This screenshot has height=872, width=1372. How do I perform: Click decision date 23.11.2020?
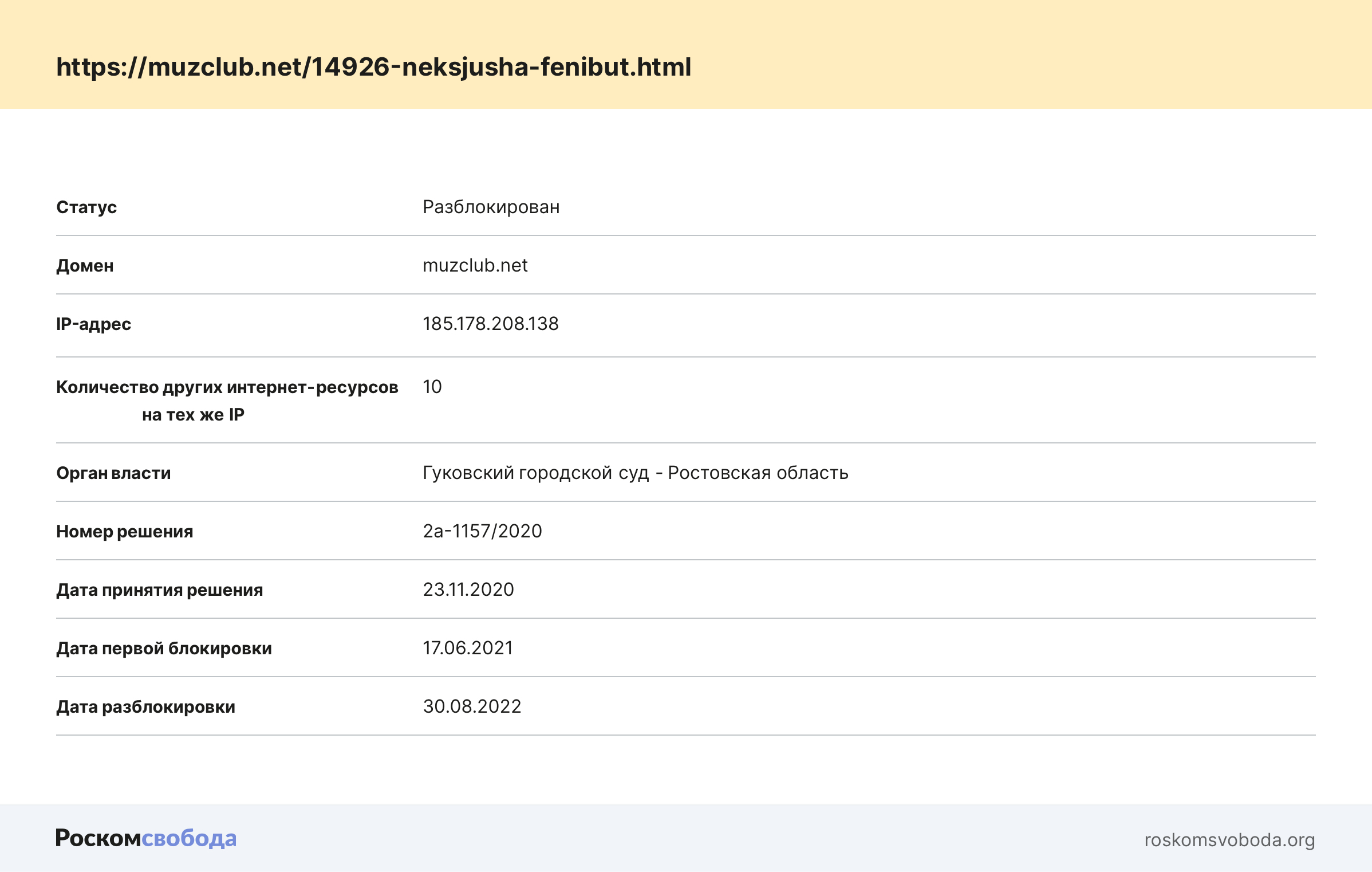[468, 590]
